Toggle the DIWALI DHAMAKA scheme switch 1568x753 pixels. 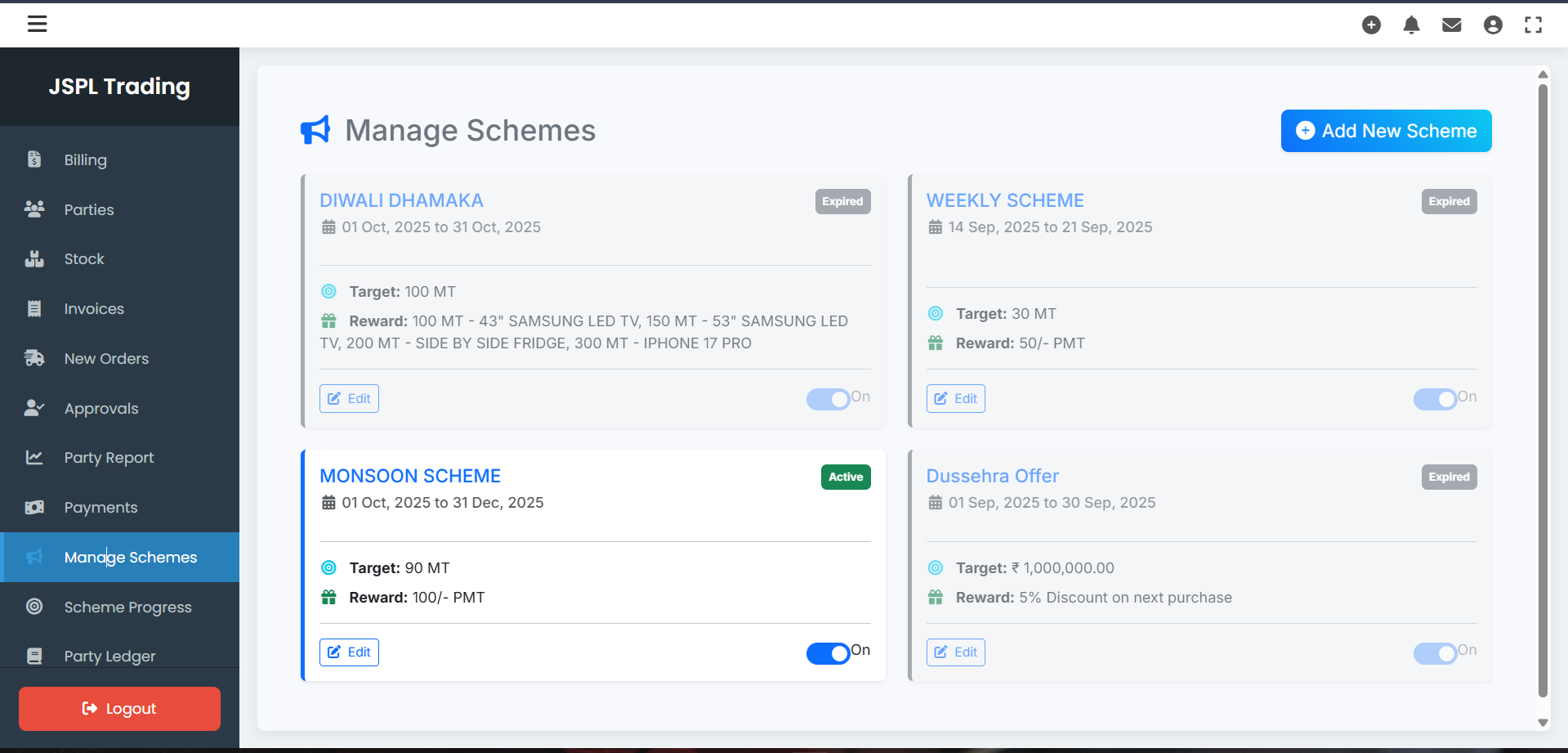pyautogui.click(x=828, y=399)
